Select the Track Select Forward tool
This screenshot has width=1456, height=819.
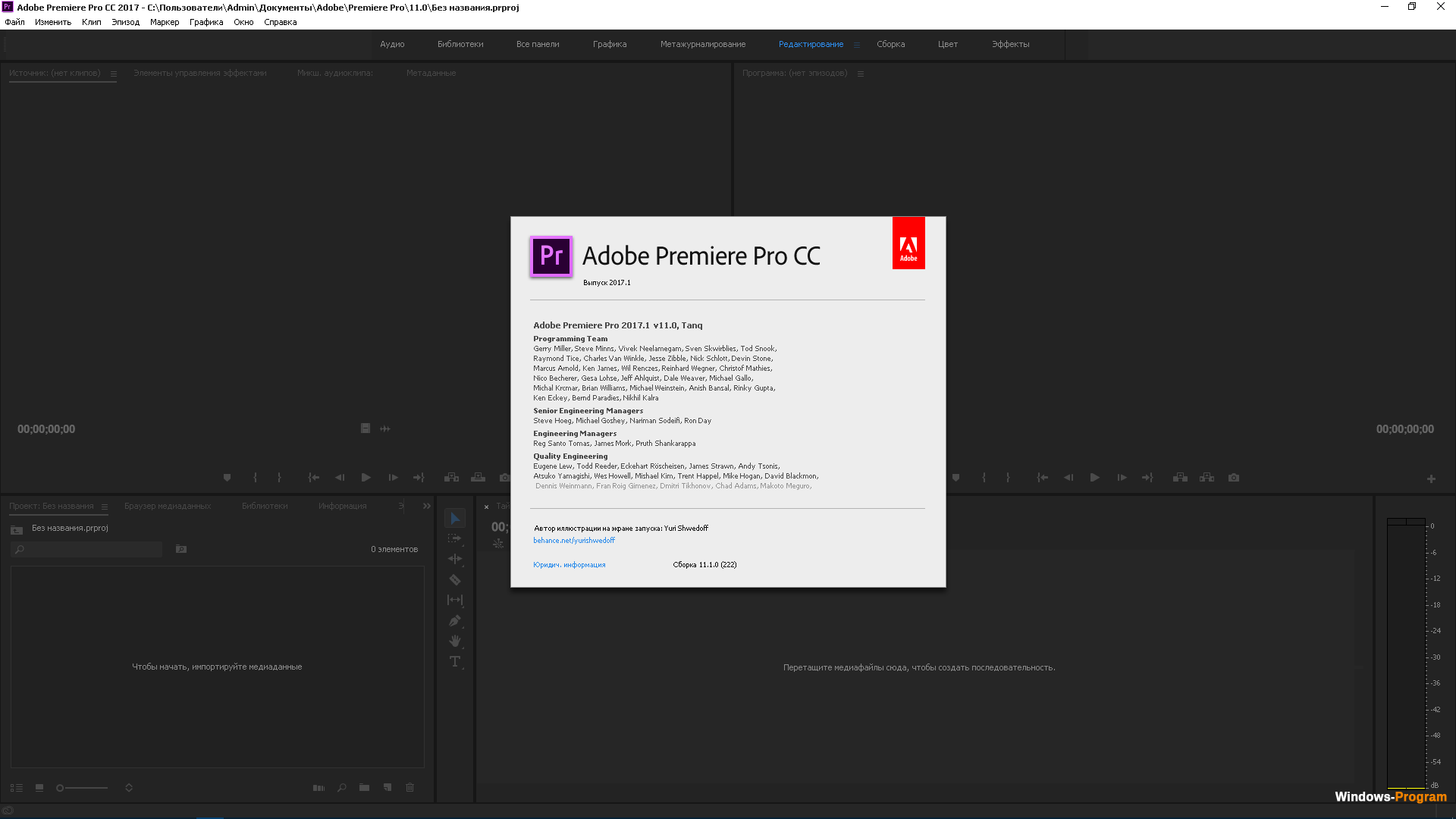455,538
